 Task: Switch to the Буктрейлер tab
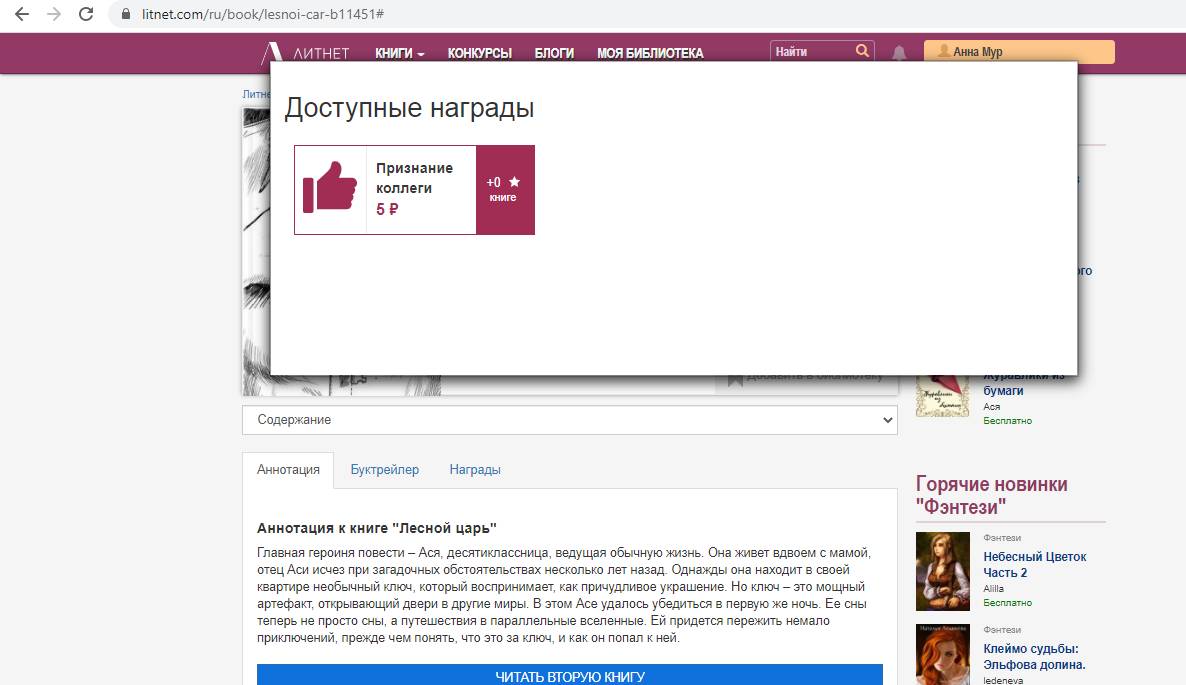tap(384, 469)
